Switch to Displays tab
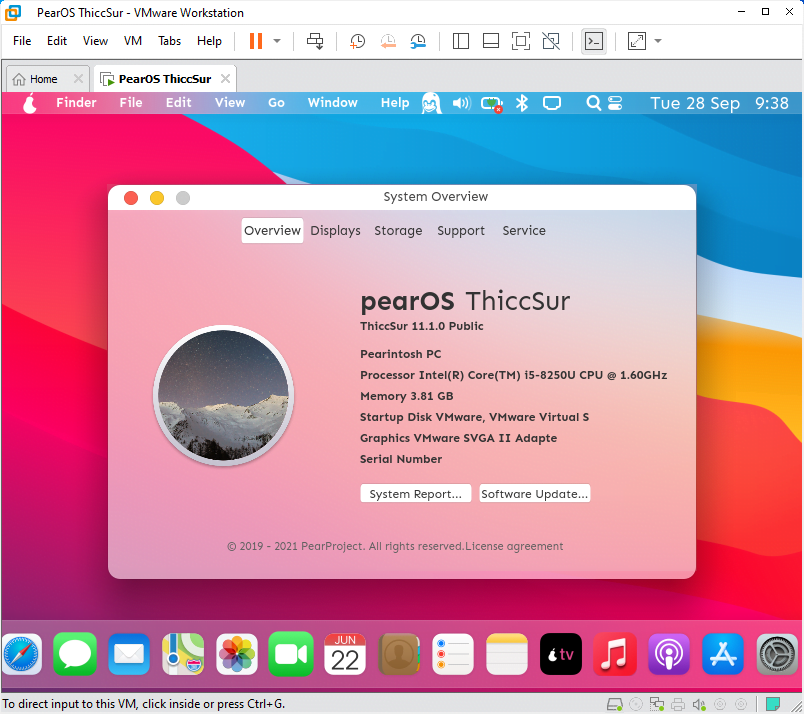804x714 pixels. pos(335,230)
